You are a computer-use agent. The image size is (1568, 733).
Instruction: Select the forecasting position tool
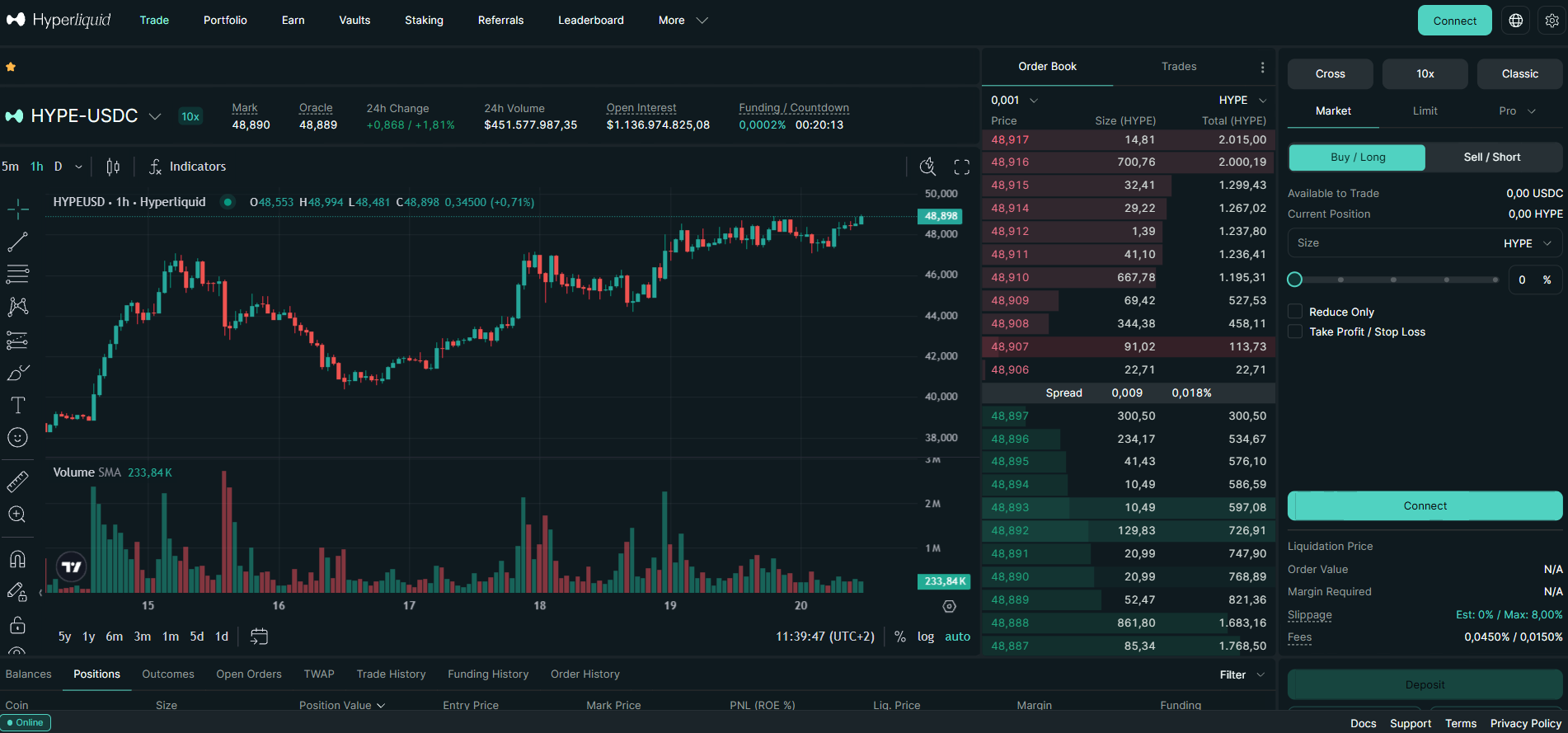click(17, 340)
